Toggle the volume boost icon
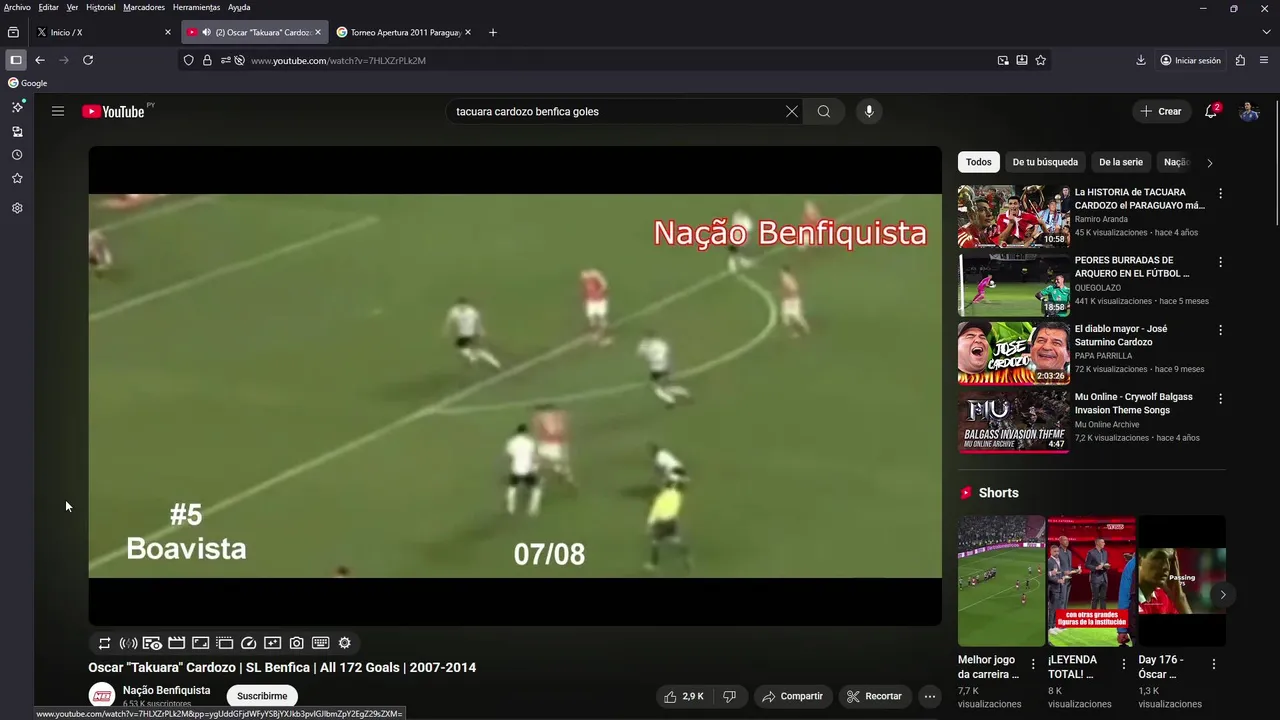Image resolution: width=1280 pixels, height=720 pixels. (128, 643)
